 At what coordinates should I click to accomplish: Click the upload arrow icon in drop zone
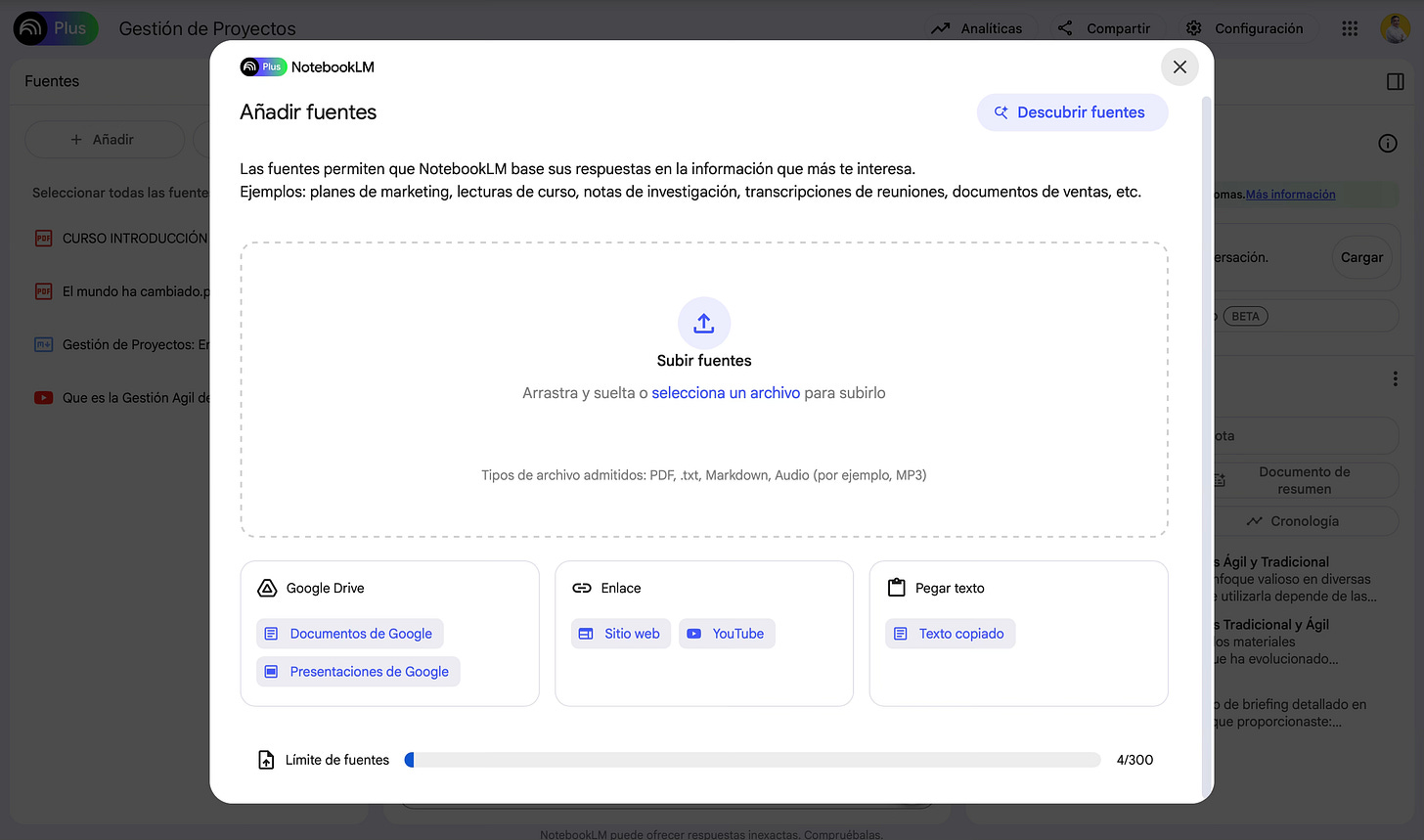click(x=704, y=323)
